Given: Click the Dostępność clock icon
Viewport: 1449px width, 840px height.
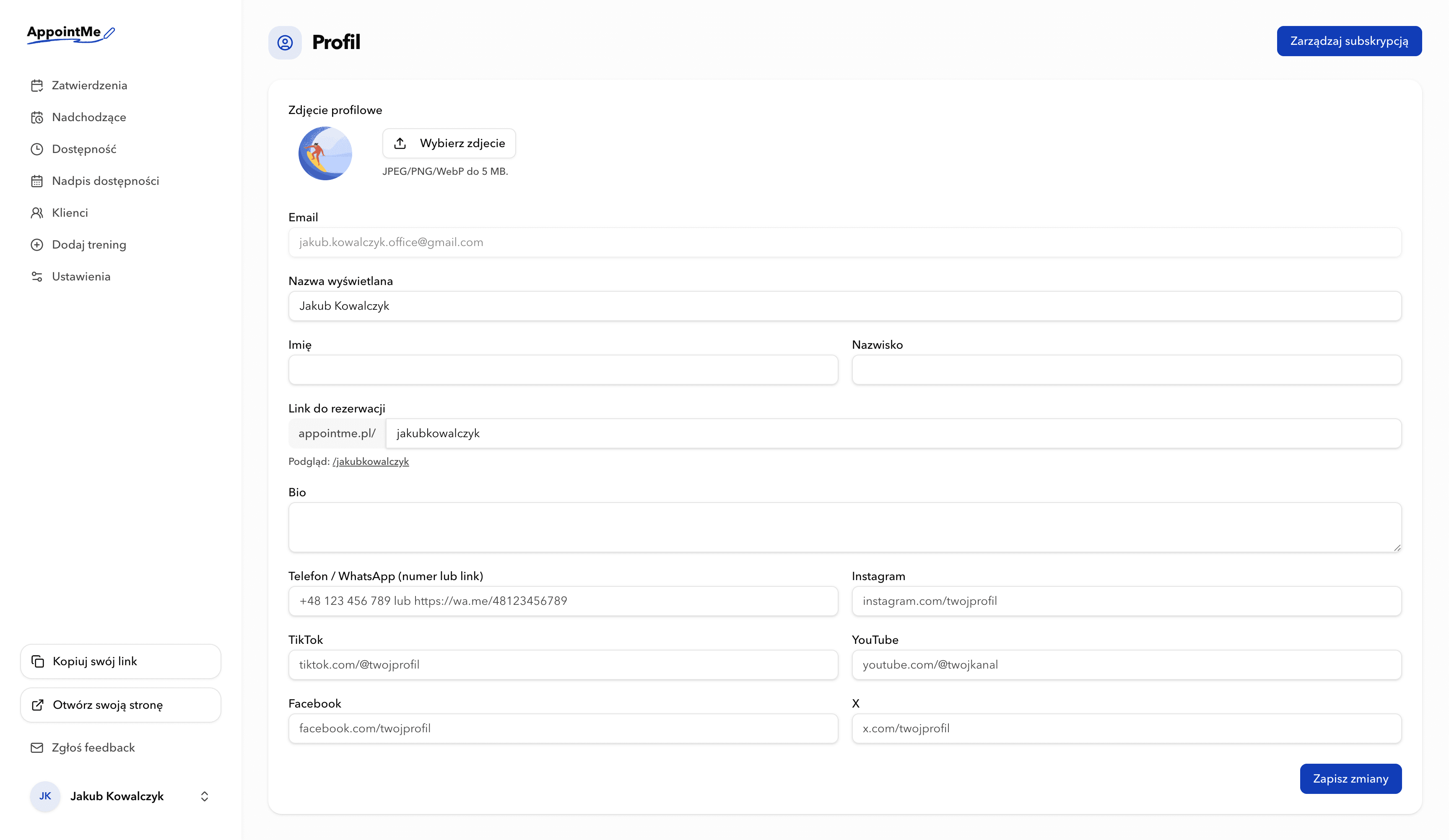Looking at the screenshot, I should [x=37, y=149].
